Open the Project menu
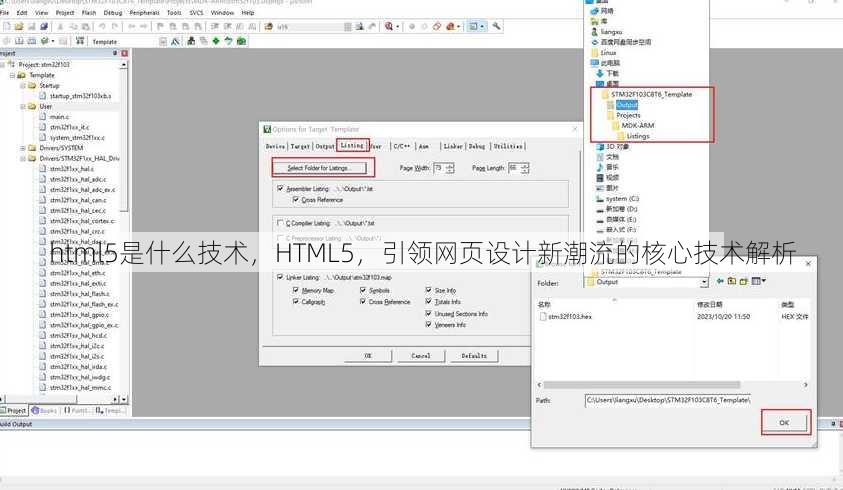This screenshot has height=490, width=843. point(65,12)
